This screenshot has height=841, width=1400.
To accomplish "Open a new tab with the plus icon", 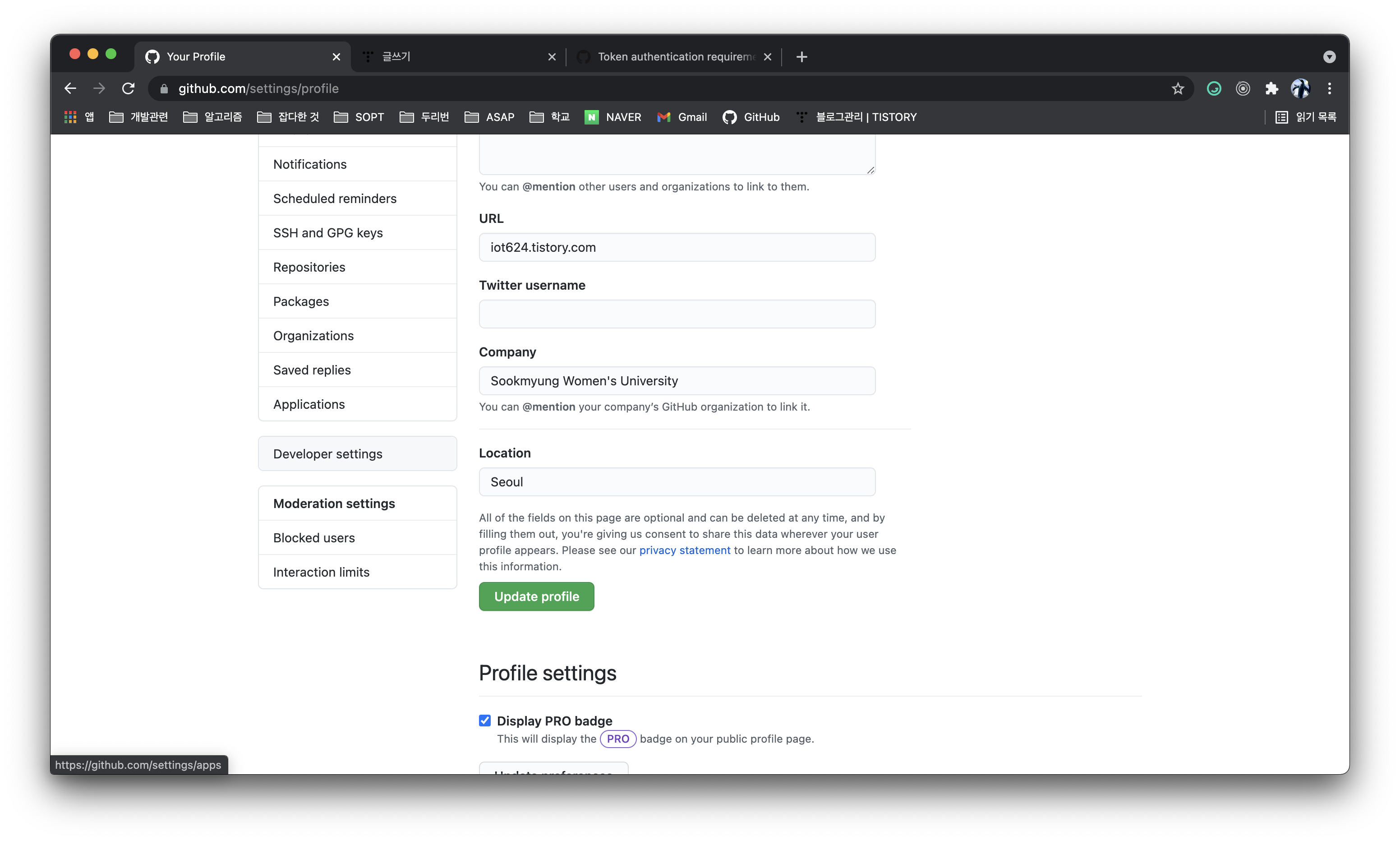I will [801, 57].
